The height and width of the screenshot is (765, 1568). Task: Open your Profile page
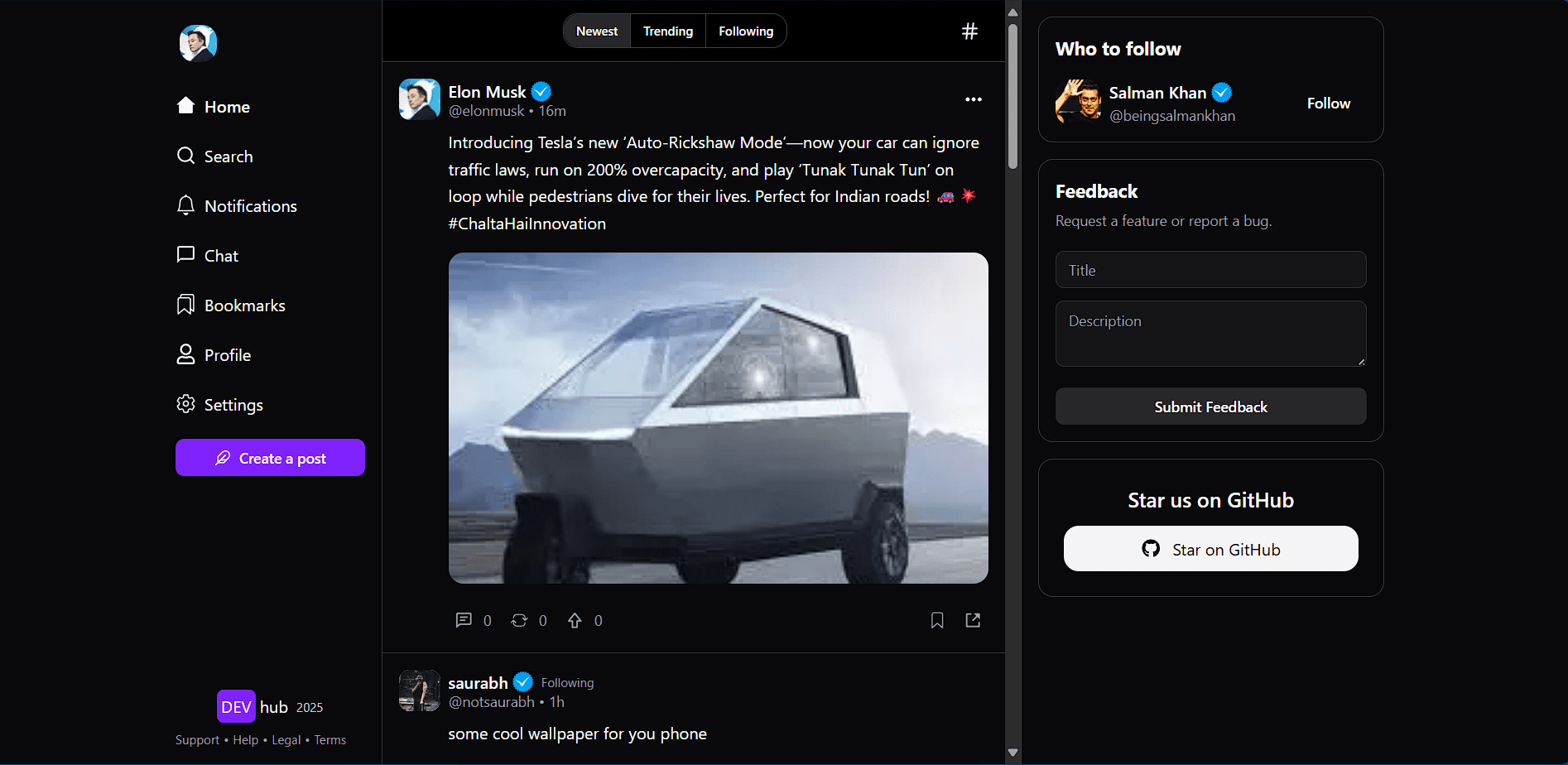point(227,354)
